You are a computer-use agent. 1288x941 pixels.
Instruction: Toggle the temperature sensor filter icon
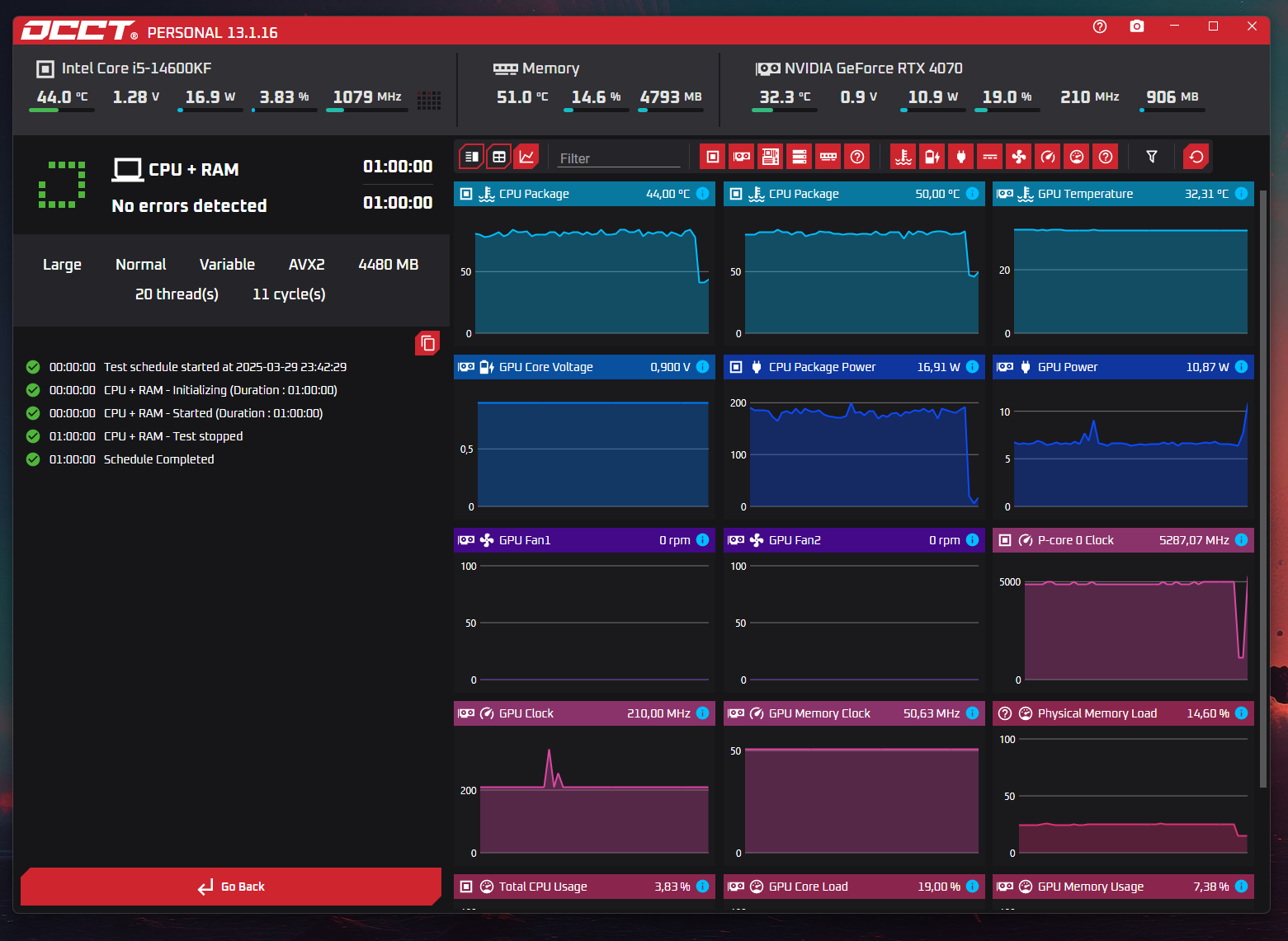[903, 157]
